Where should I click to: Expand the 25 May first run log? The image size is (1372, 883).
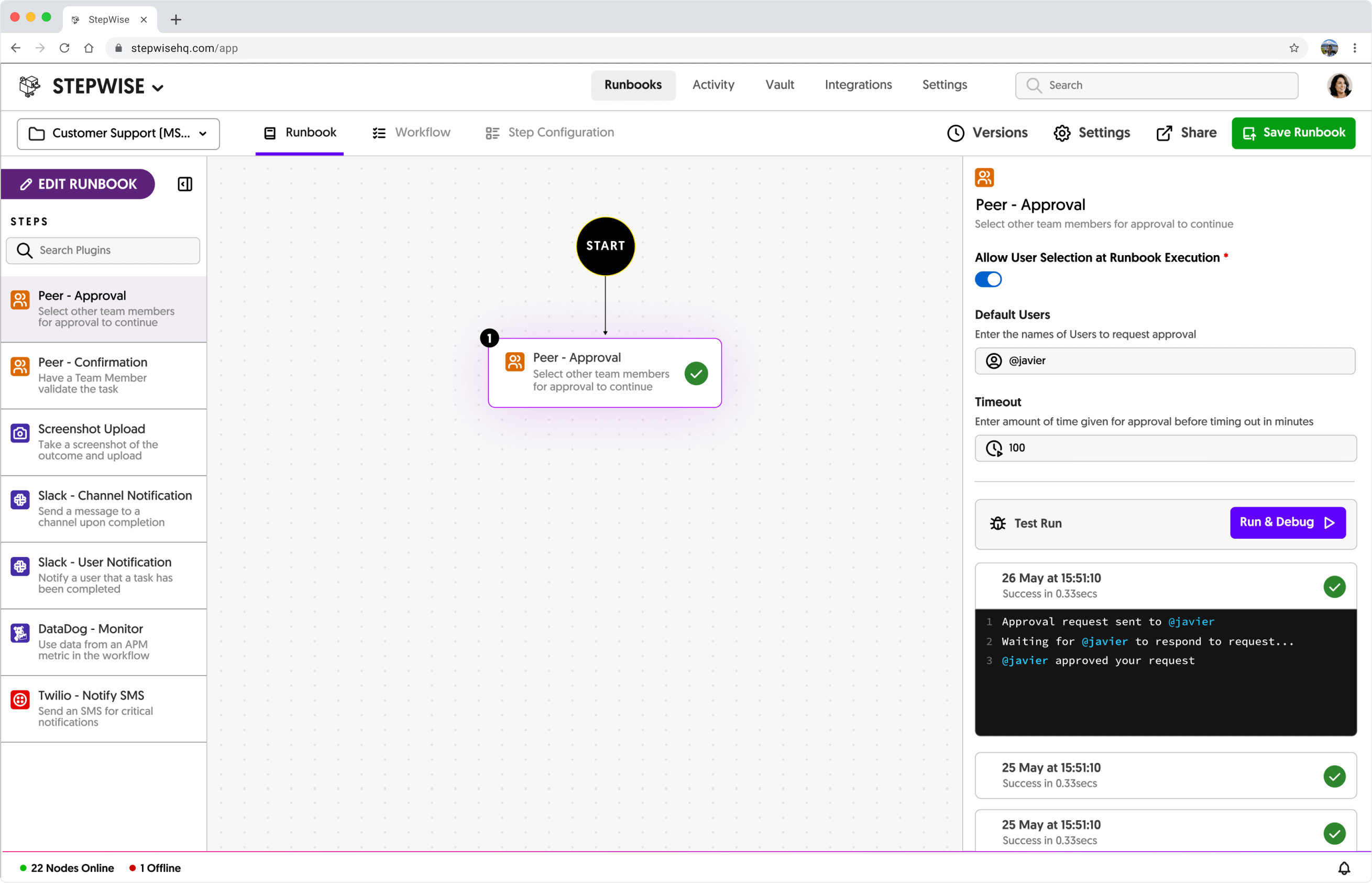pyautogui.click(x=1165, y=775)
